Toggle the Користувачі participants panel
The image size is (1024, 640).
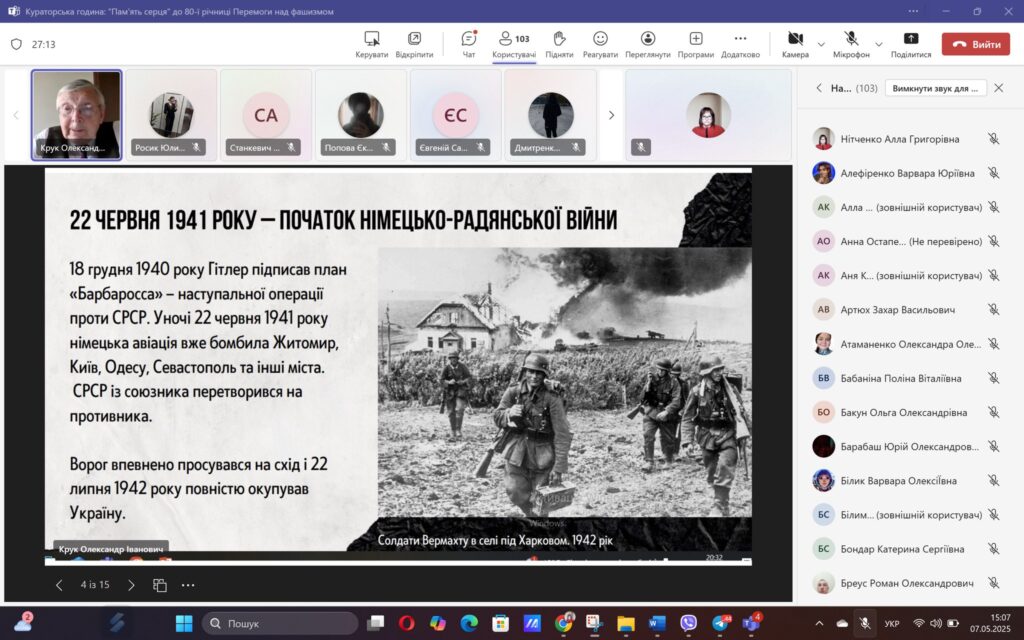[514, 44]
